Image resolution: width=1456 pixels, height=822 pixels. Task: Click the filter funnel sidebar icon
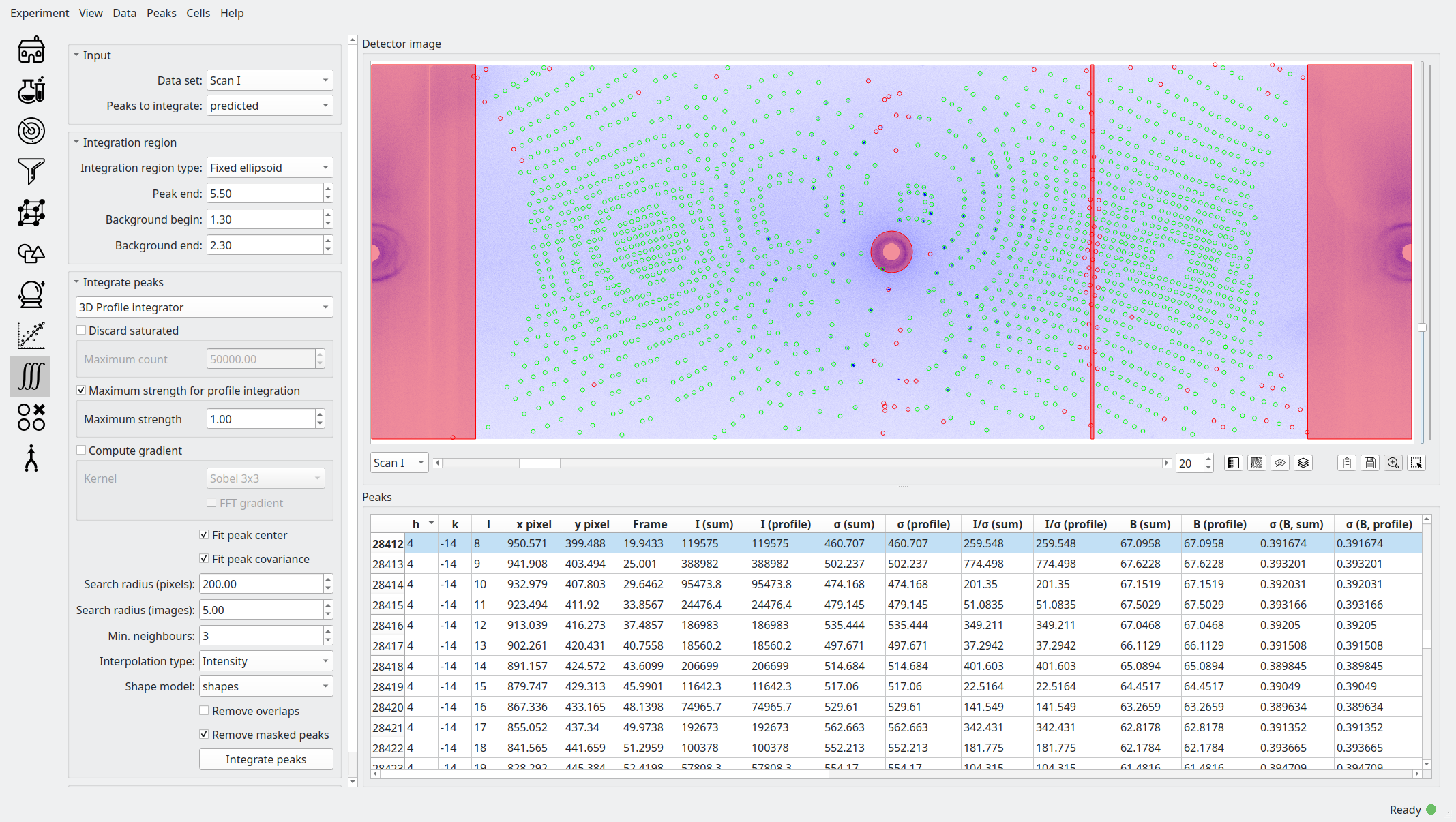point(31,171)
